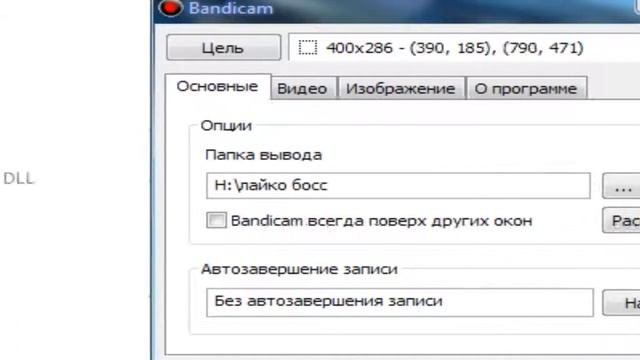Click the Папка вывода path field
640x360 pixels.
point(398,186)
